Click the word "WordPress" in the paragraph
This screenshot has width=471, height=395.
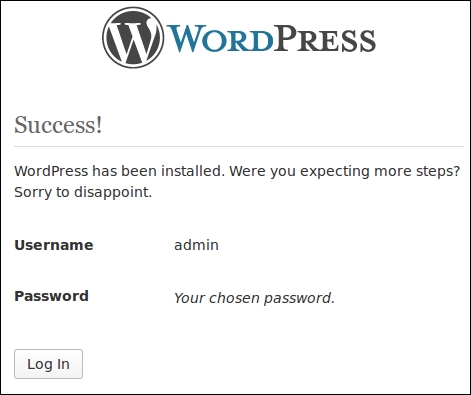click(51, 171)
